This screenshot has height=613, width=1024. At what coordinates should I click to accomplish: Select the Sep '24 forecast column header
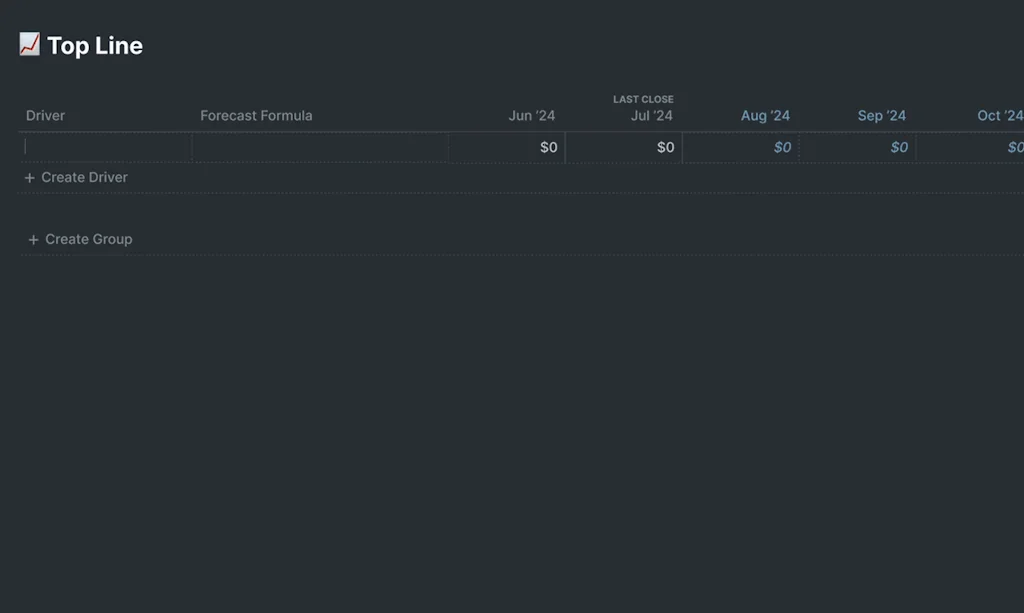coord(881,115)
